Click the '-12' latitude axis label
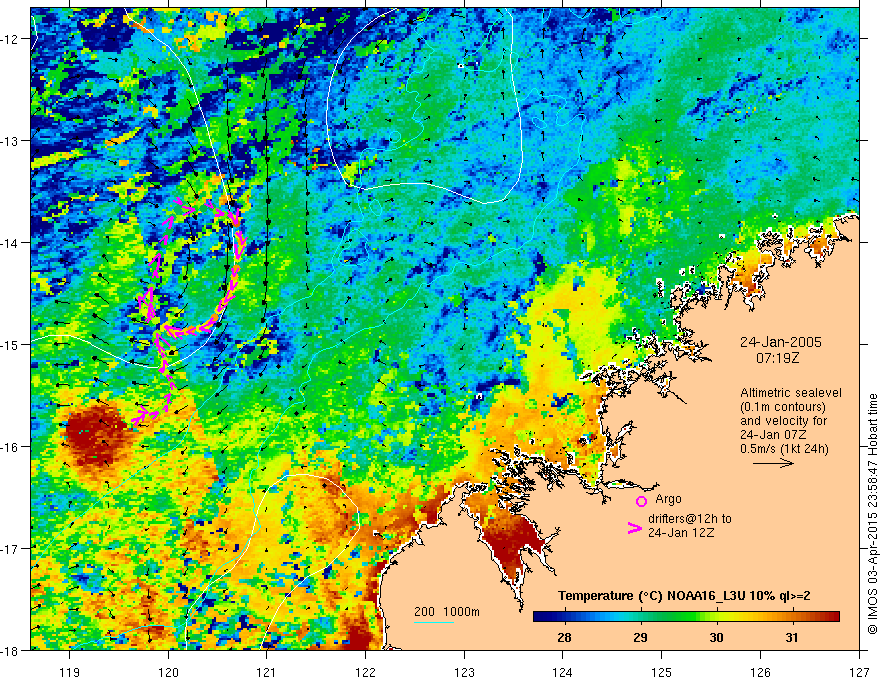The height and width of the screenshot is (680, 880). tap(11, 39)
